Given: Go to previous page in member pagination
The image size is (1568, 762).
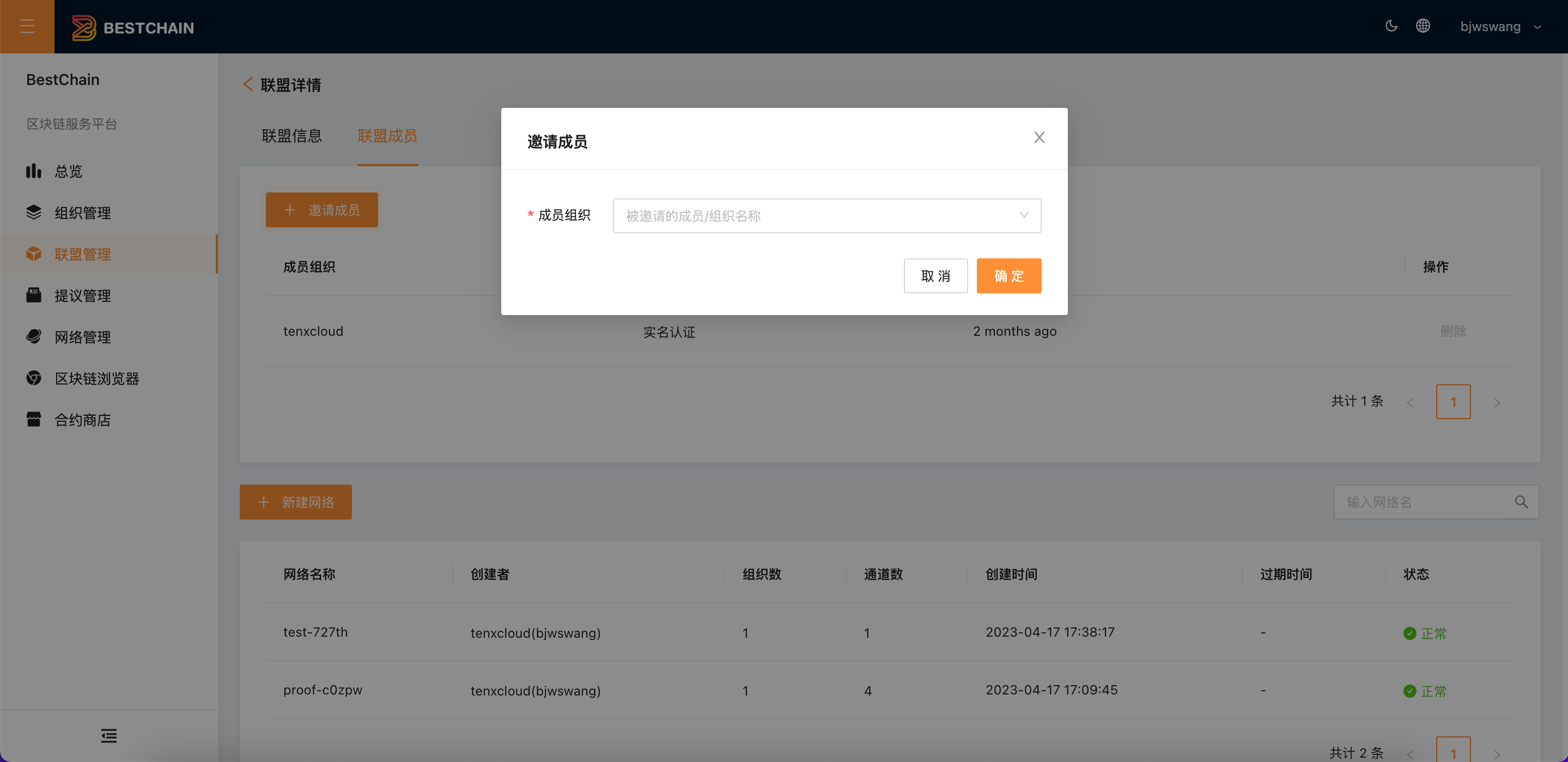Looking at the screenshot, I should (x=1410, y=402).
